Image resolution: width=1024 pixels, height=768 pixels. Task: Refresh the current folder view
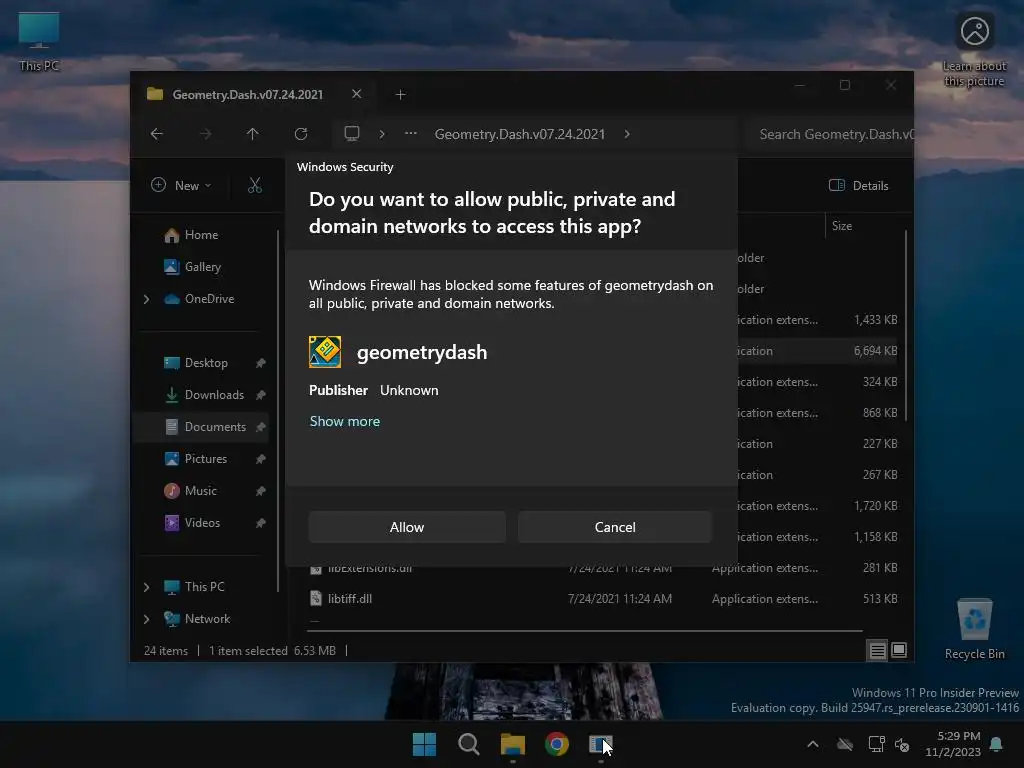click(301, 134)
